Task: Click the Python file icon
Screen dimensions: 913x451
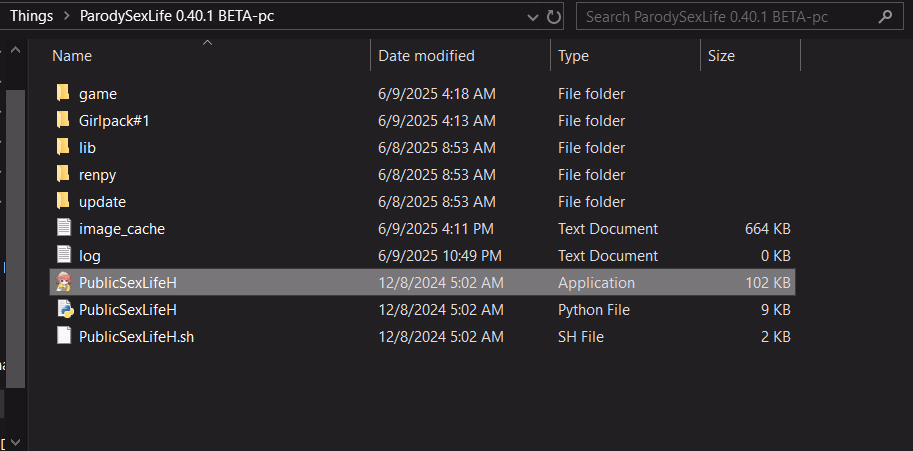Action: pyautogui.click(x=63, y=309)
